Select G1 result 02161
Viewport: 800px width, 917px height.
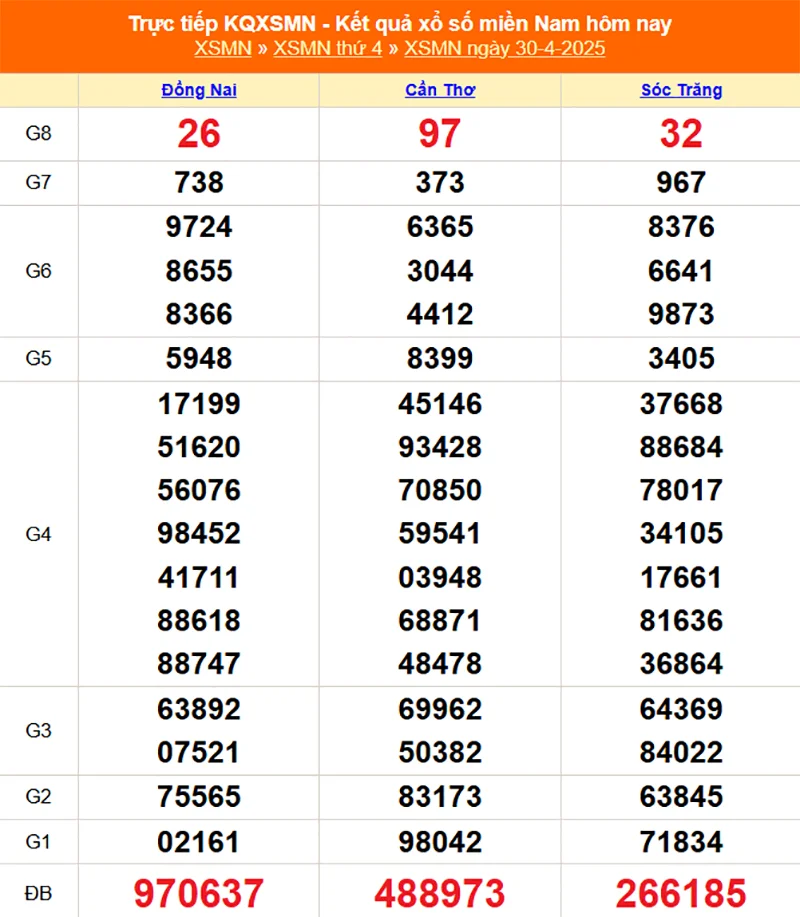tap(199, 841)
